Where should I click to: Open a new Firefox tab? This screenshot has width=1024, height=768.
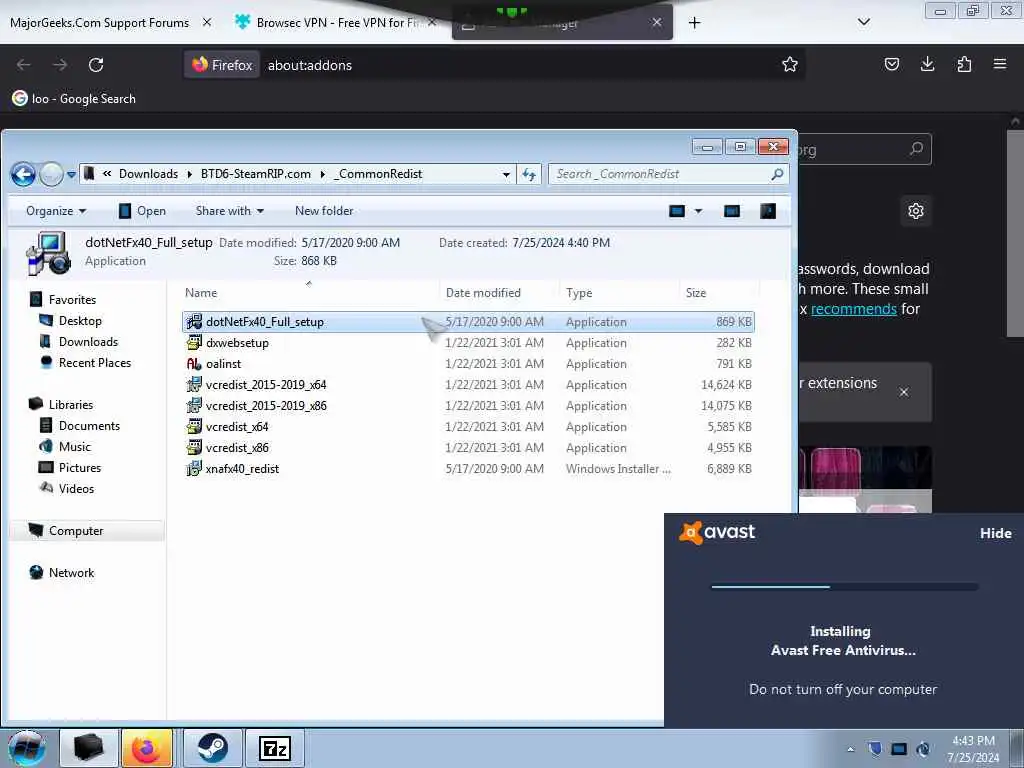[x=694, y=23]
